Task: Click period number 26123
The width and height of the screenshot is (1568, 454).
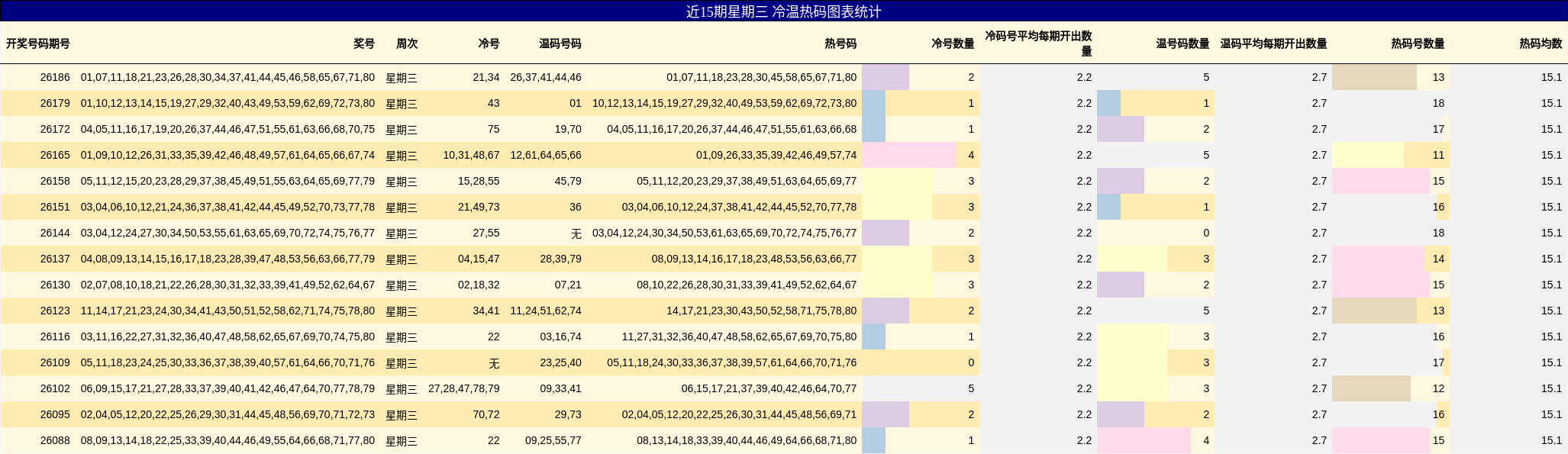Action: 55,311
